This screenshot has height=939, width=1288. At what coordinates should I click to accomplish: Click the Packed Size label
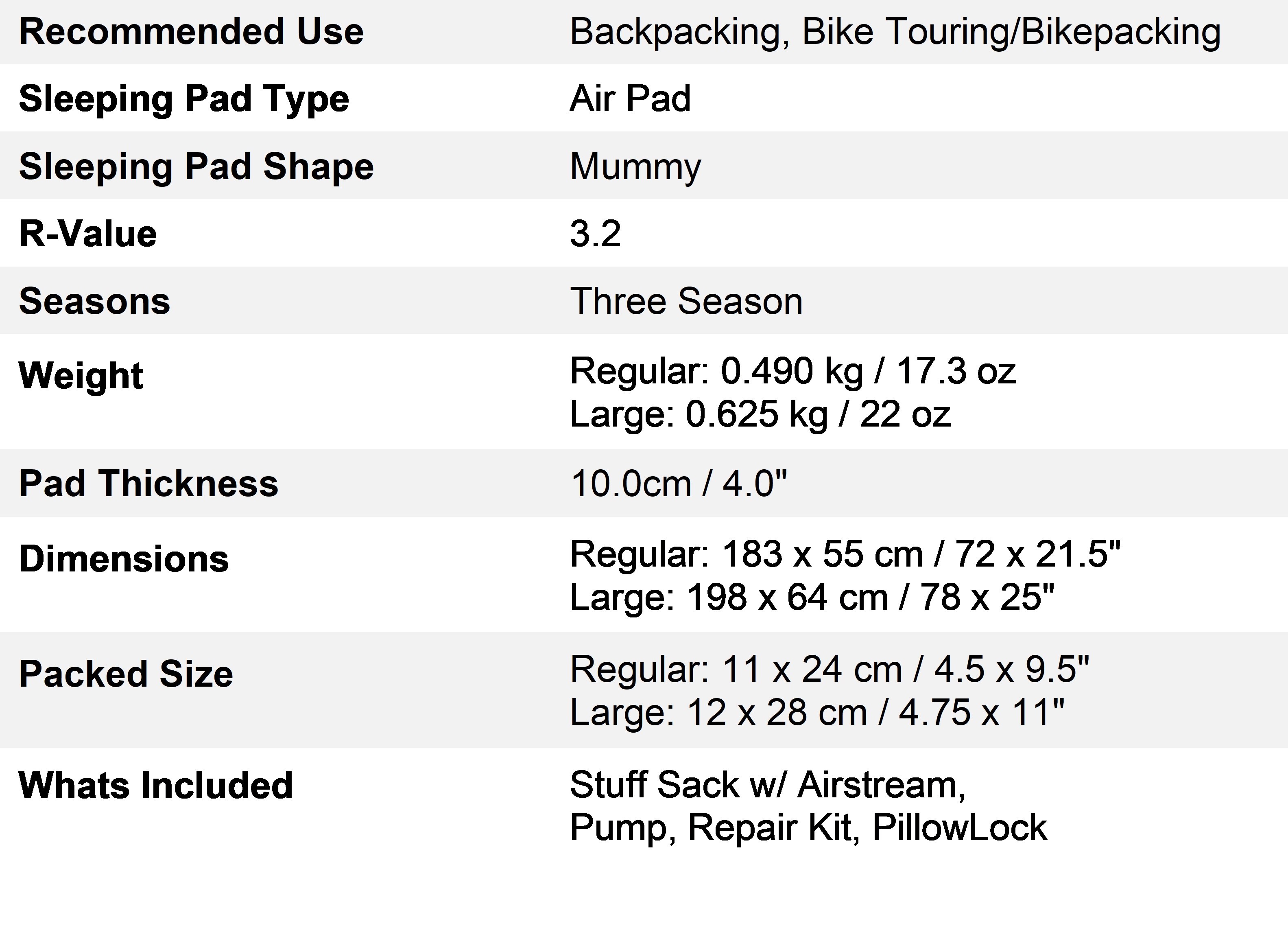tap(126, 674)
